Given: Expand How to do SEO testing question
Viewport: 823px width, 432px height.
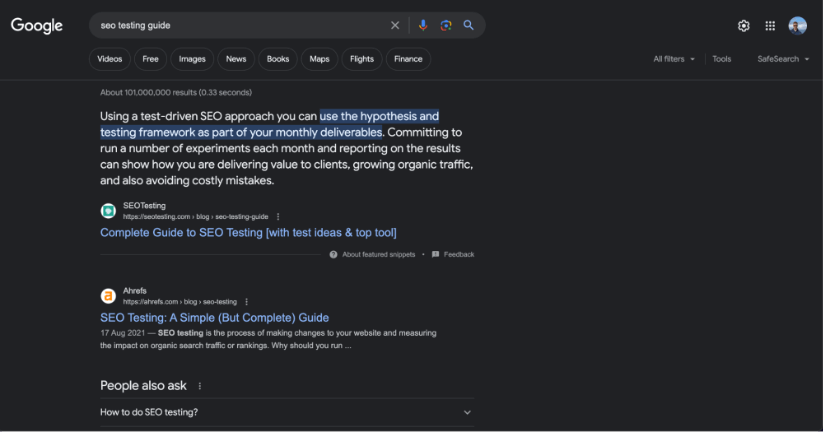Looking at the screenshot, I should coord(287,413).
